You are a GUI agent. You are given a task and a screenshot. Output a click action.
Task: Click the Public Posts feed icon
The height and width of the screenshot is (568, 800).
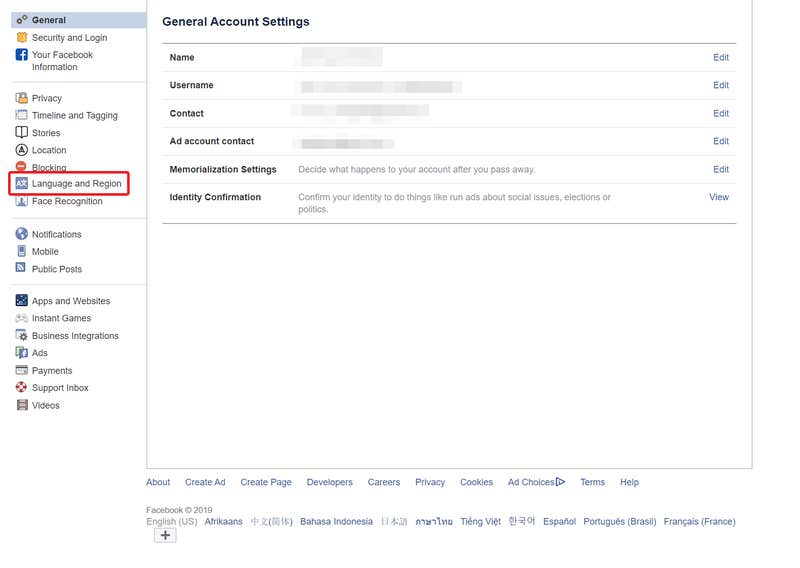pos(21,267)
